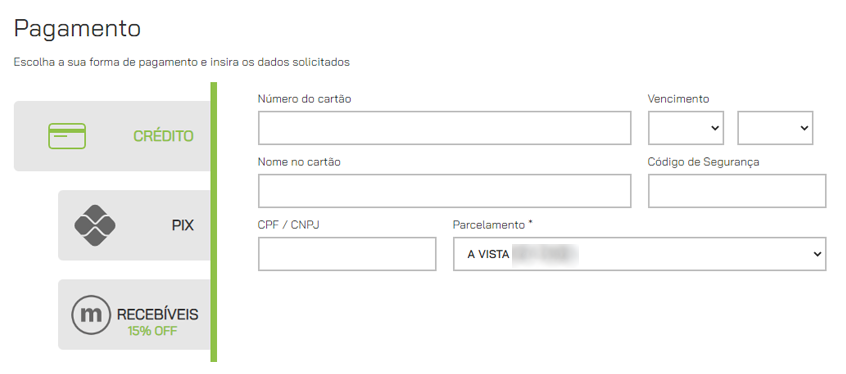Click the PIX diamond logo icon
The height and width of the screenshot is (374, 846).
click(95, 226)
